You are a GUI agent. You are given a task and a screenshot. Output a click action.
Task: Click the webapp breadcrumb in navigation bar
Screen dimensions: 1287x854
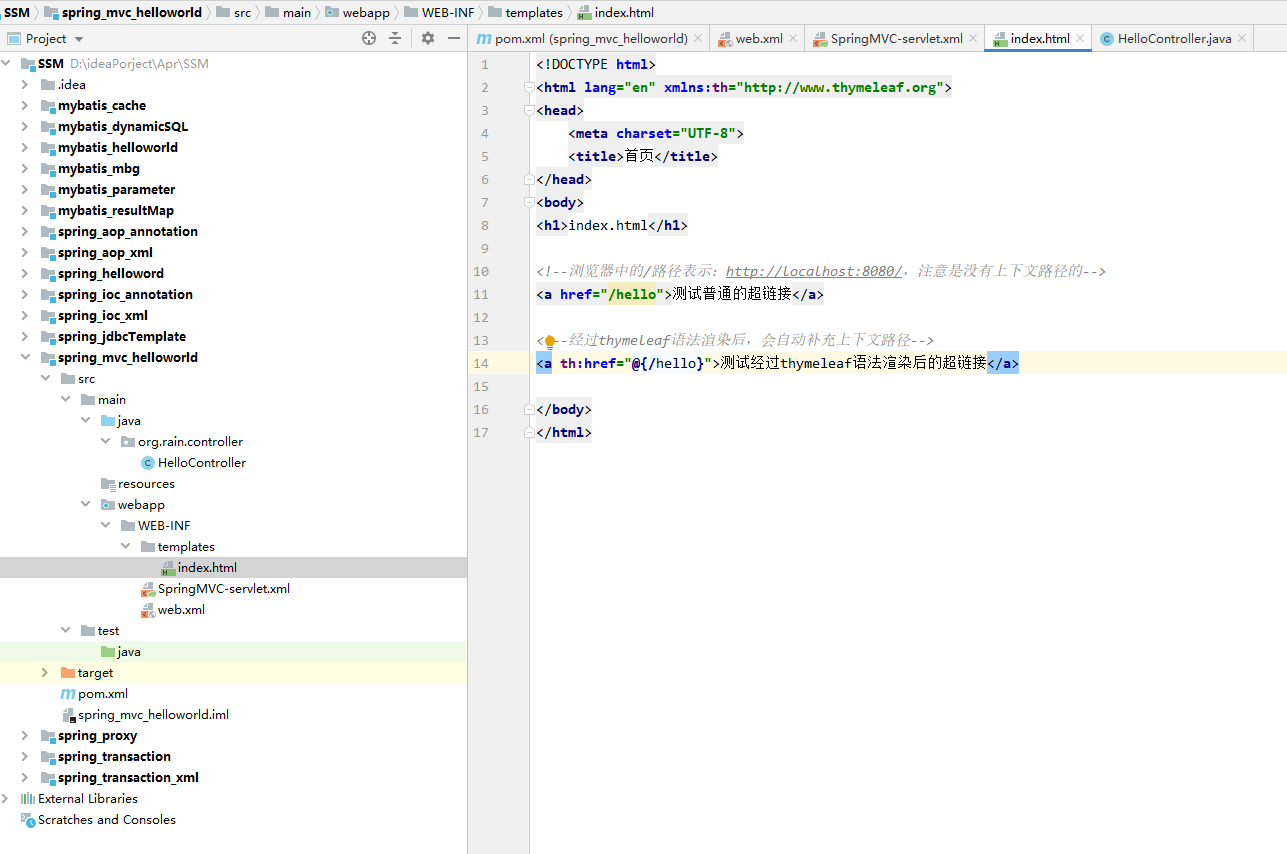click(356, 12)
